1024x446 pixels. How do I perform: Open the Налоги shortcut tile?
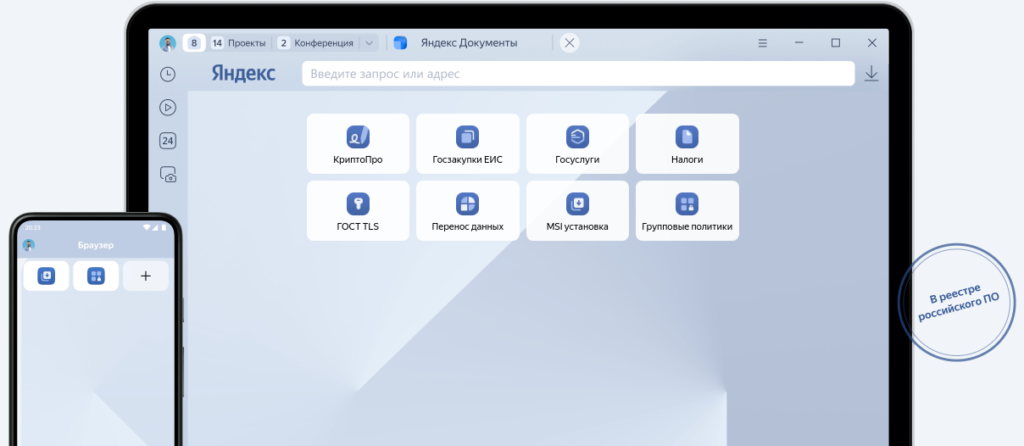[687, 144]
